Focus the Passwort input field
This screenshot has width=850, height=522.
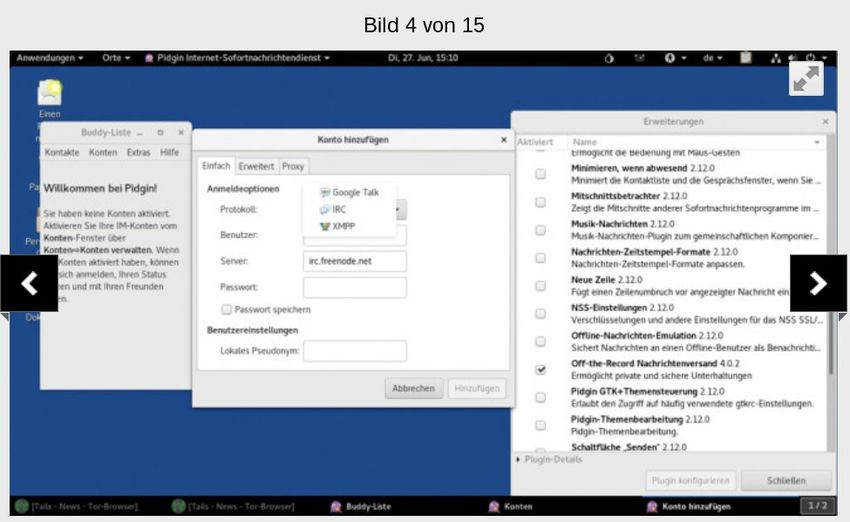(x=355, y=287)
